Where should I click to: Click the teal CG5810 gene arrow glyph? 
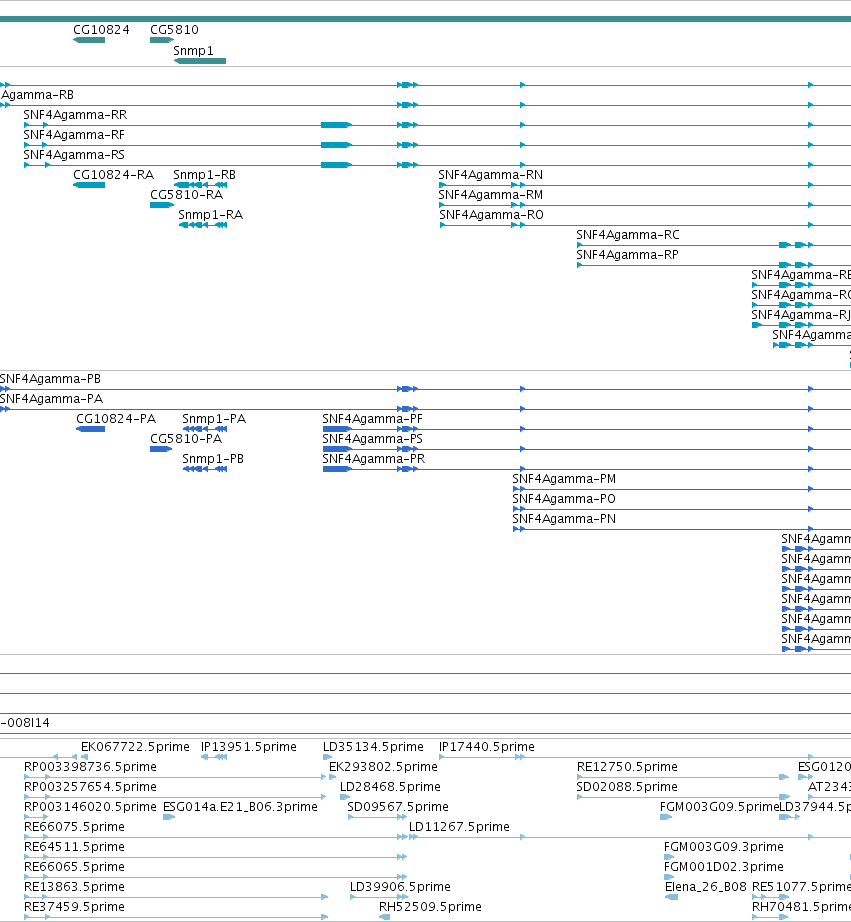[x=162, y=40]
